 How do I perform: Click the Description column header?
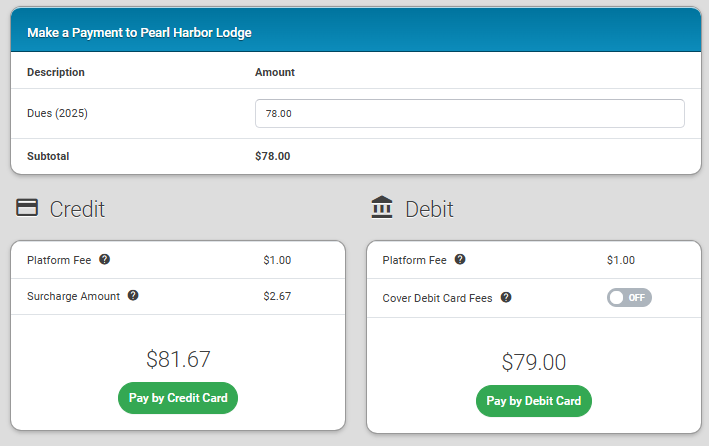[x=56, y=72]
